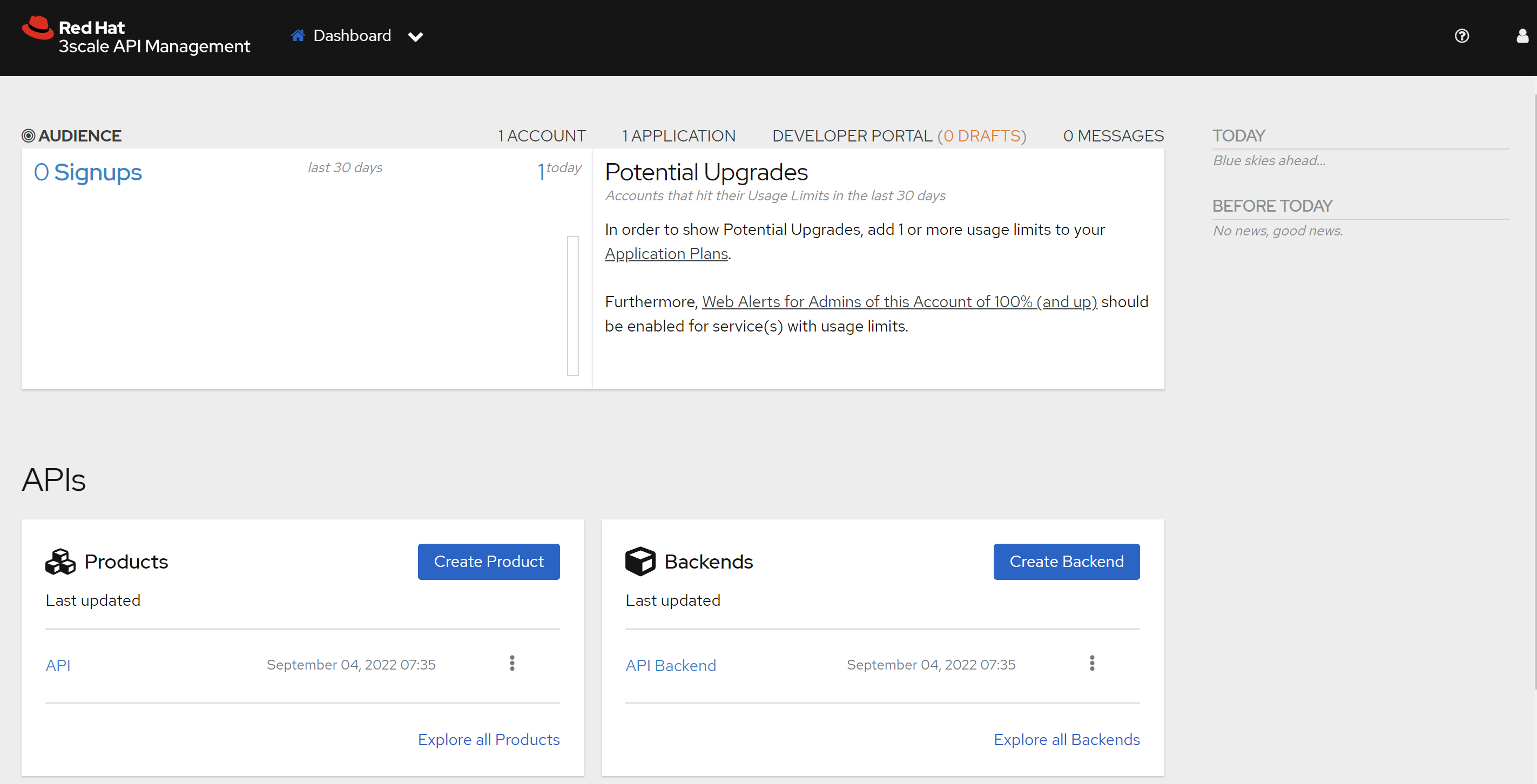Expand the Dashboard context chevron

pos(415,37)
